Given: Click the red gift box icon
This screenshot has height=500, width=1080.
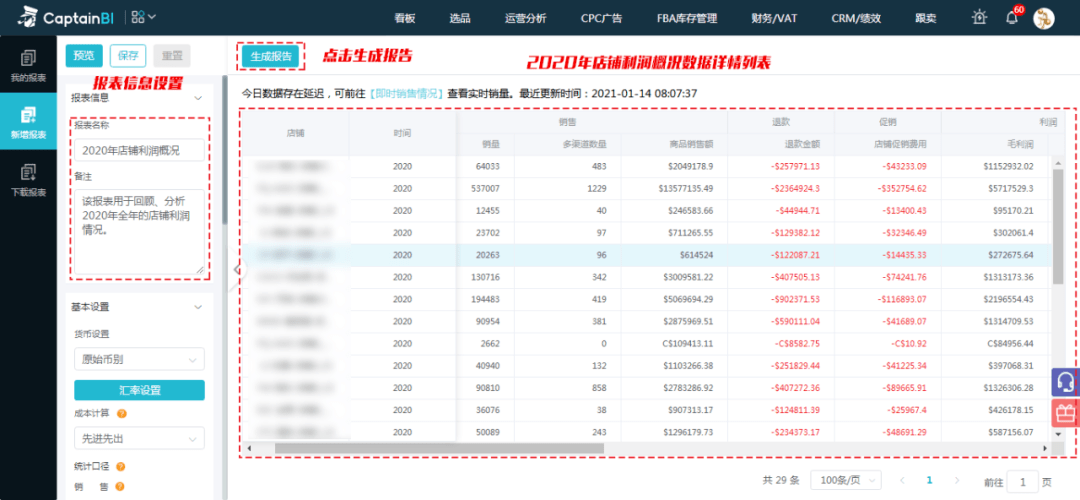Looking at the screenshot, I should coord(1065,413).
